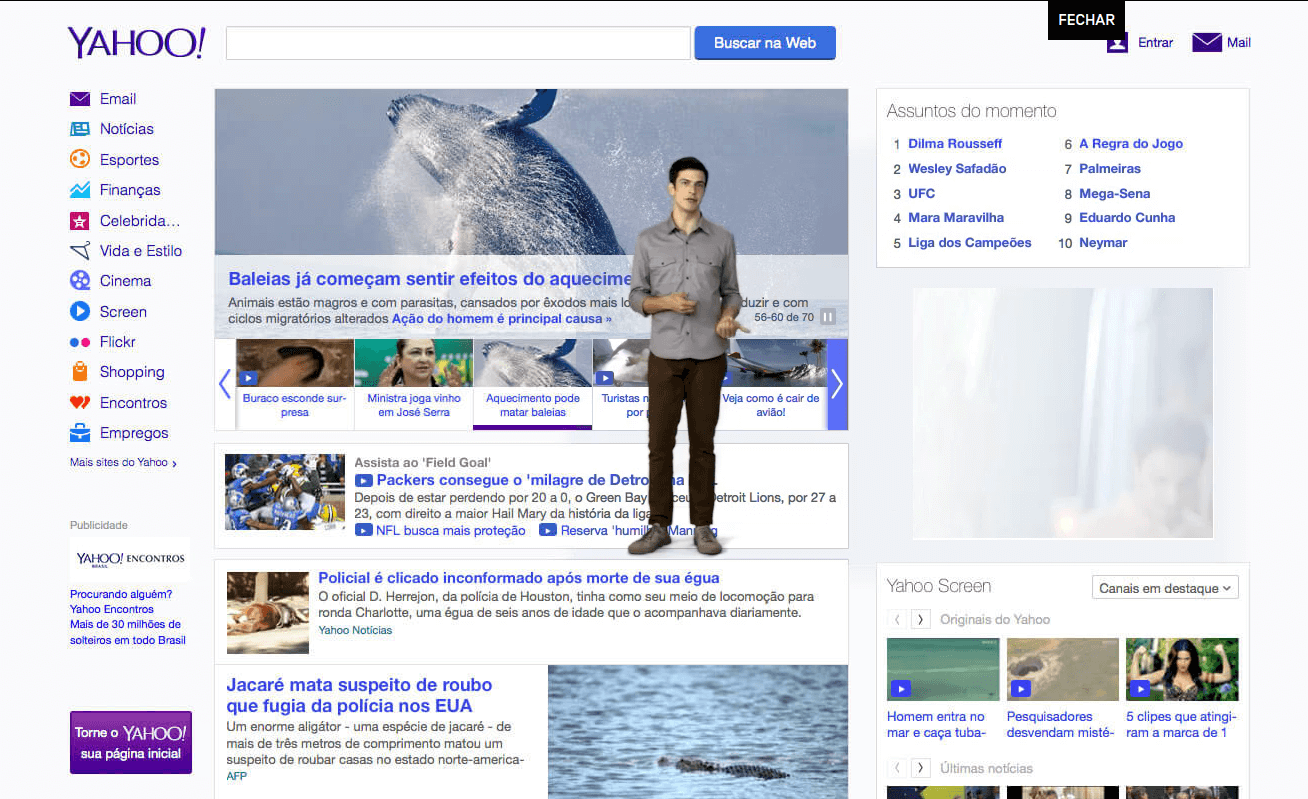Click the Screen play icon in sidebar
This screenshot has width=1308, height=799.
80,311
